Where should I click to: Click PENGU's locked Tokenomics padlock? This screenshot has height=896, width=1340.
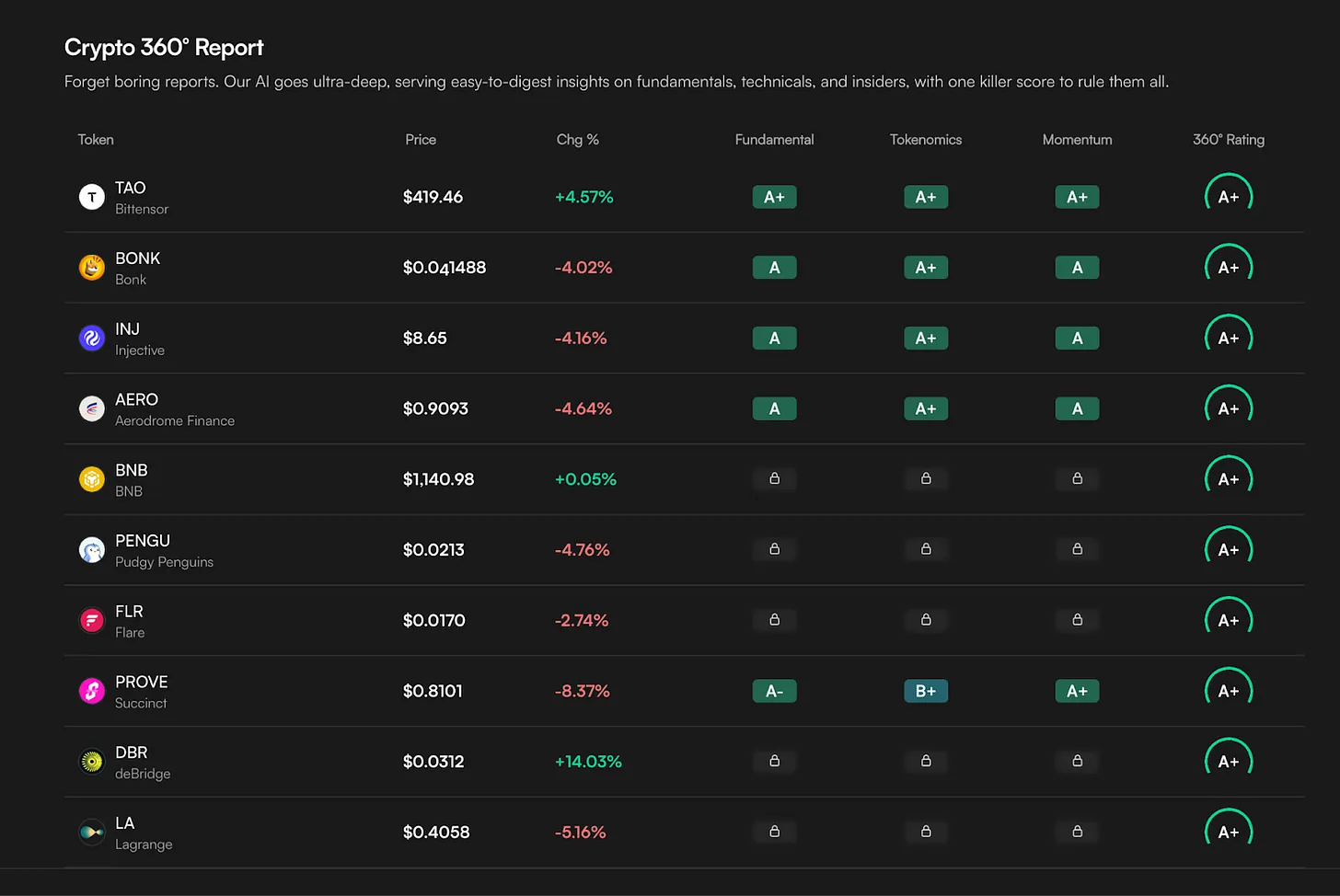coord(926,550)
